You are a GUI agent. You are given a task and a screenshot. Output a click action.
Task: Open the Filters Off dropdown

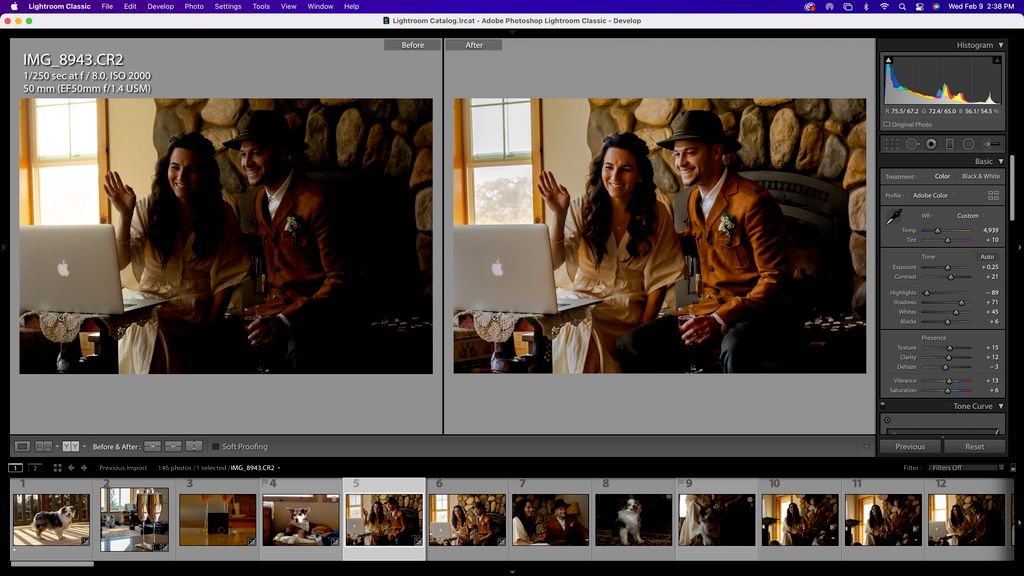(967, 468)
